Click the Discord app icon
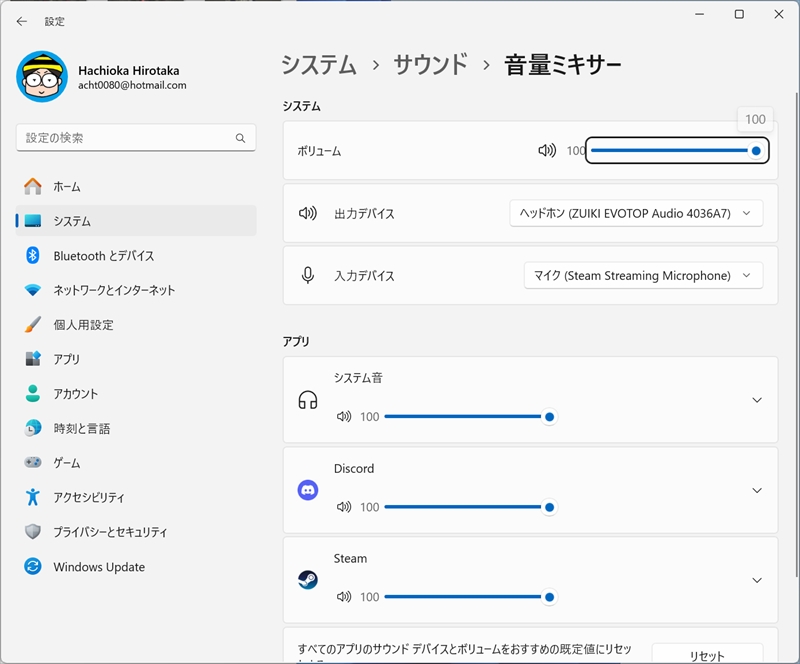The width and height of the screenshot is (800, 664). click(308, 490)
